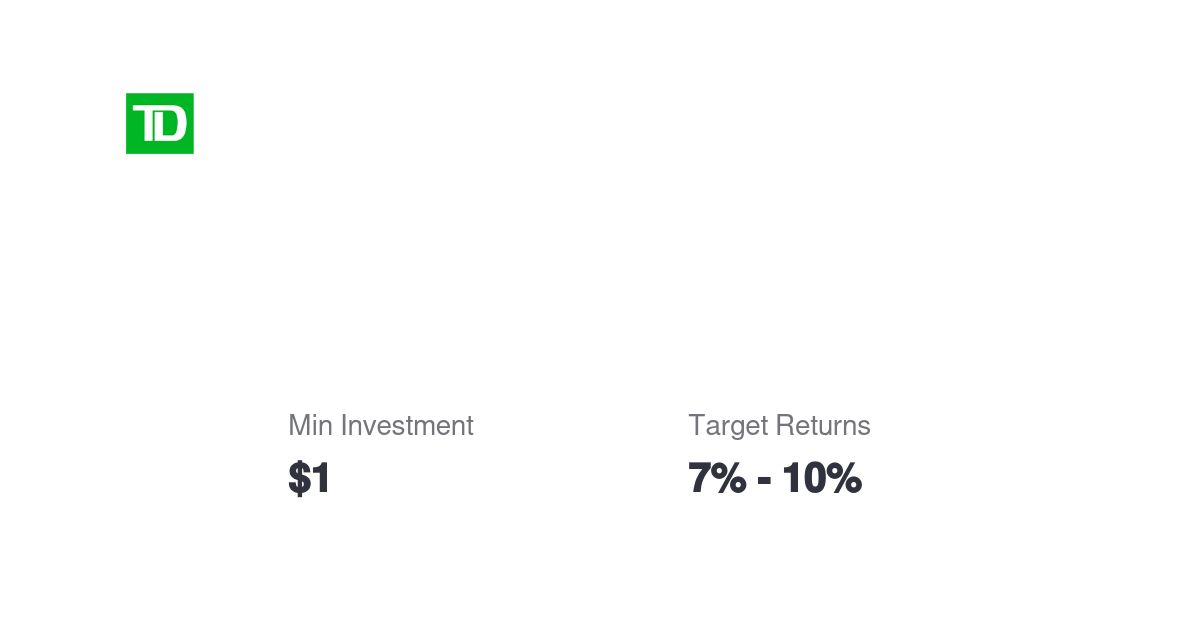The image size is (1200, 630).
Task: Click the $1 minimum investment value
Action: (309, 478)
